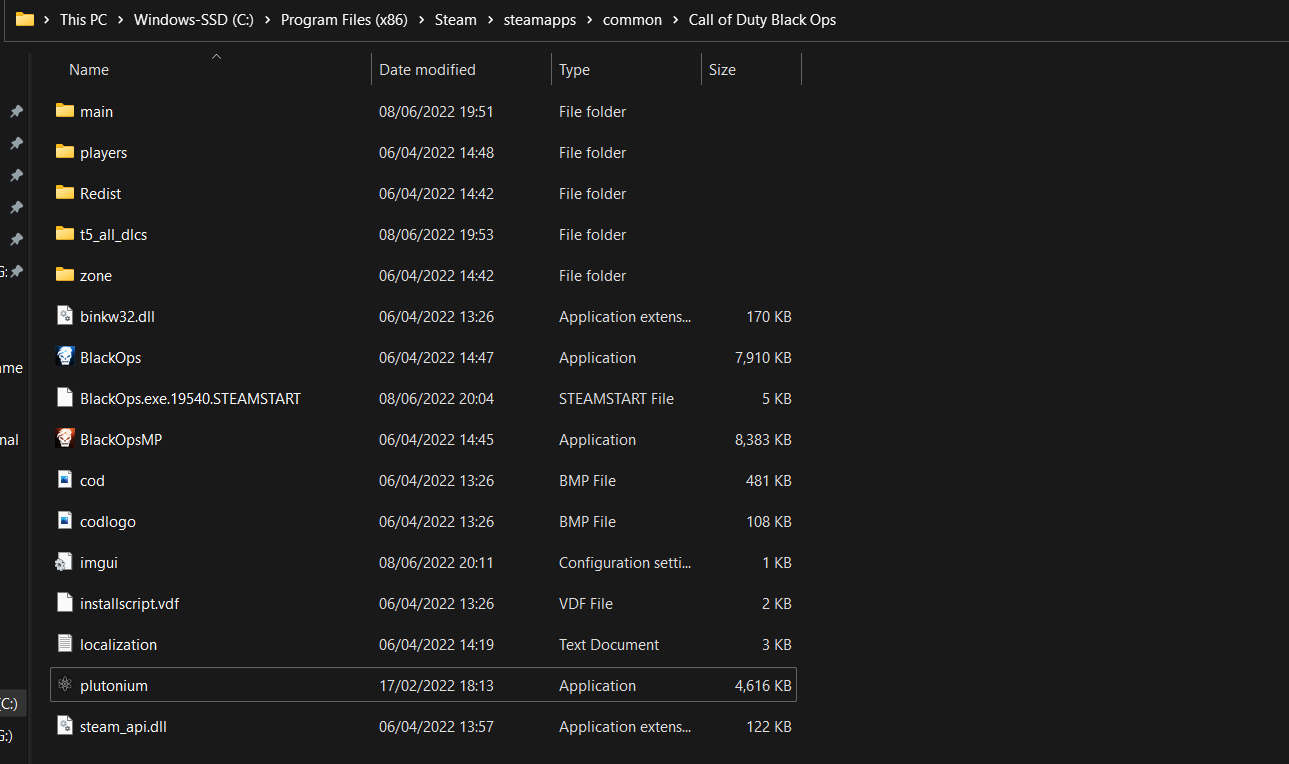Sort by the Size column header

pyautogui.click(x=722, y=70)
